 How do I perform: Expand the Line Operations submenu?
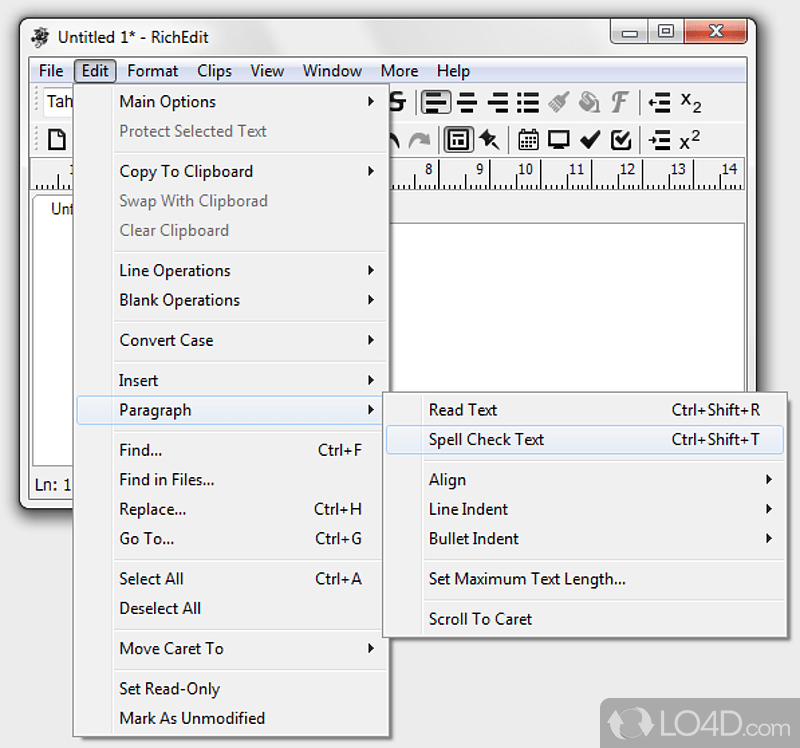click(x=231, y=270)
